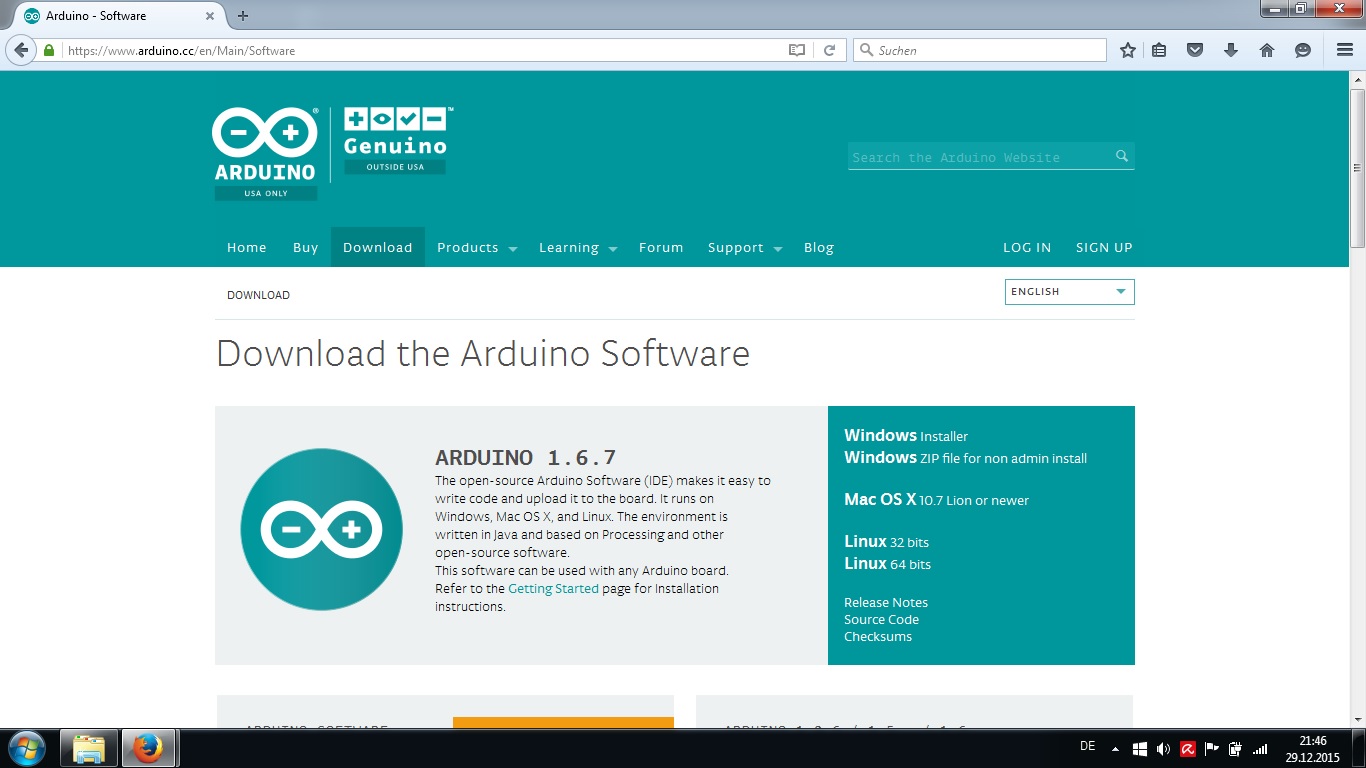Click the page vertical scrollbar
This screenshot has width=1366, height=768.
(x=1357, y=168)
